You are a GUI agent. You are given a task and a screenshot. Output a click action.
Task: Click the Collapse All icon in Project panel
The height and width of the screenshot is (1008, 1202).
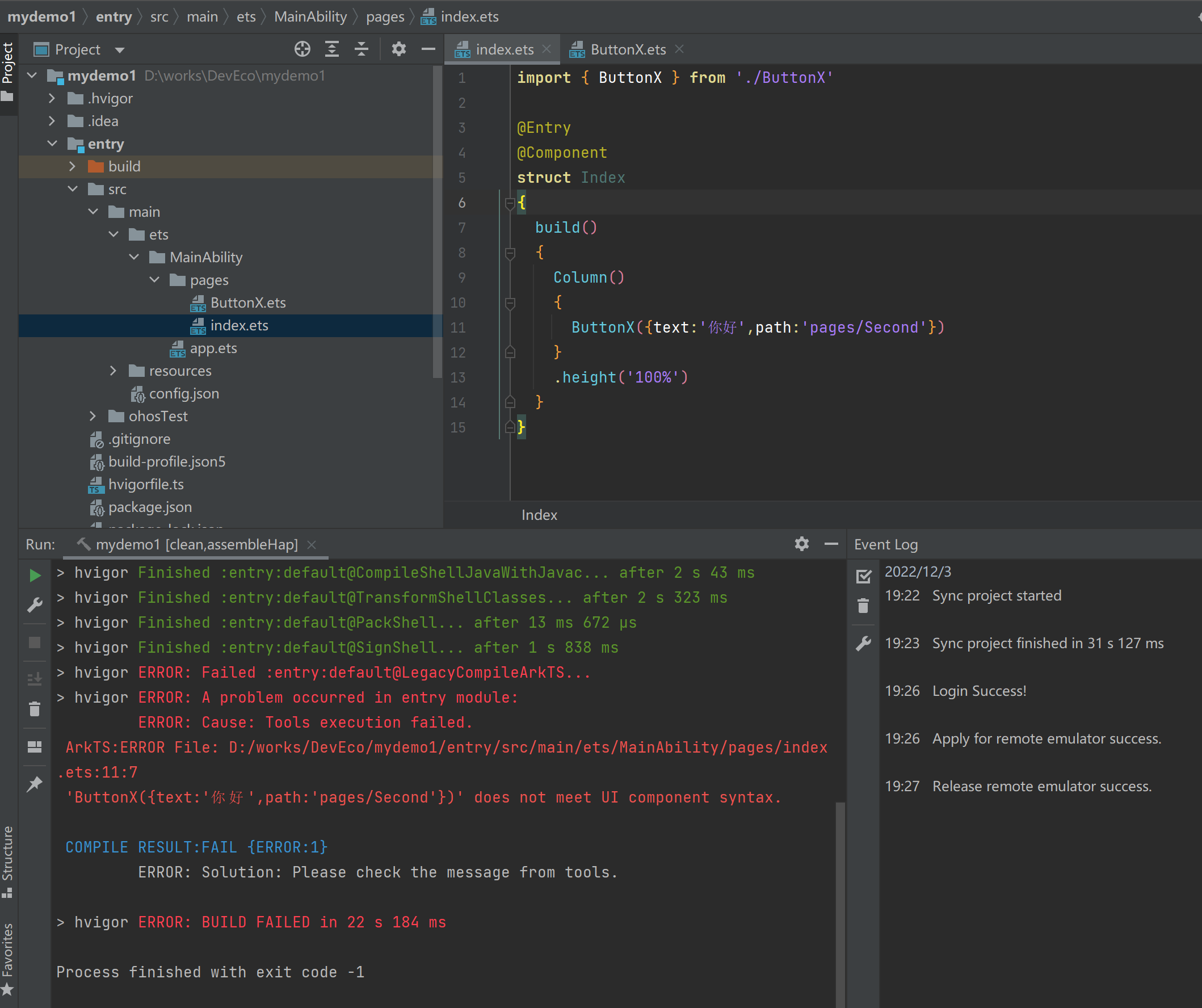(361, 49)
